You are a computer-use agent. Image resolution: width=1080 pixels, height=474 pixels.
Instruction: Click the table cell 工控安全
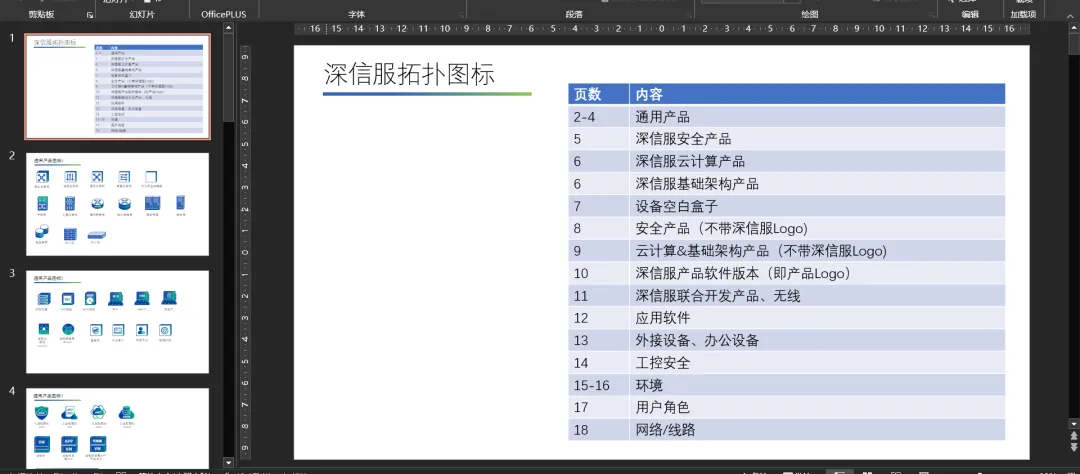tap(817, 362)
